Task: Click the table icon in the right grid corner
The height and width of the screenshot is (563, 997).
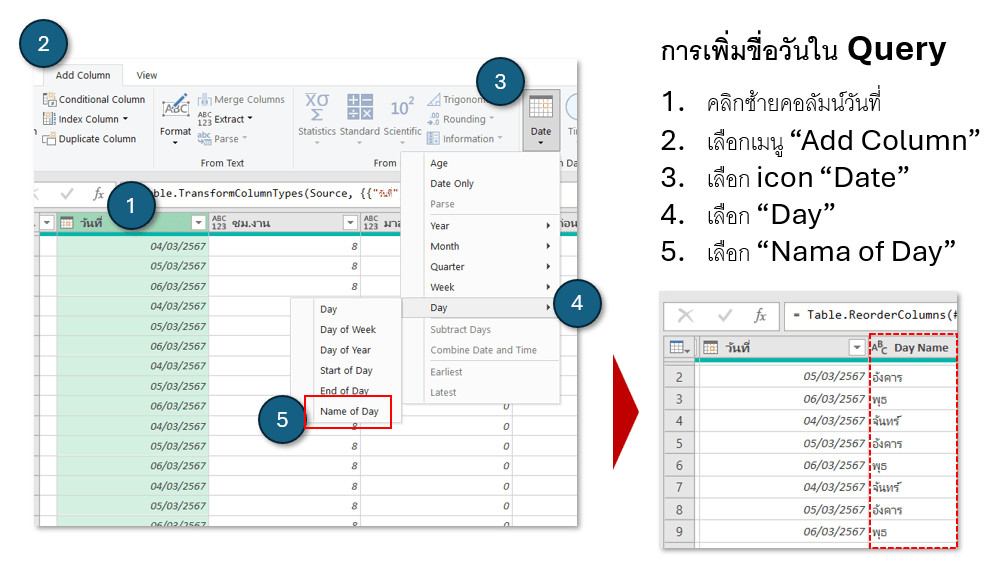Action: 679,347
